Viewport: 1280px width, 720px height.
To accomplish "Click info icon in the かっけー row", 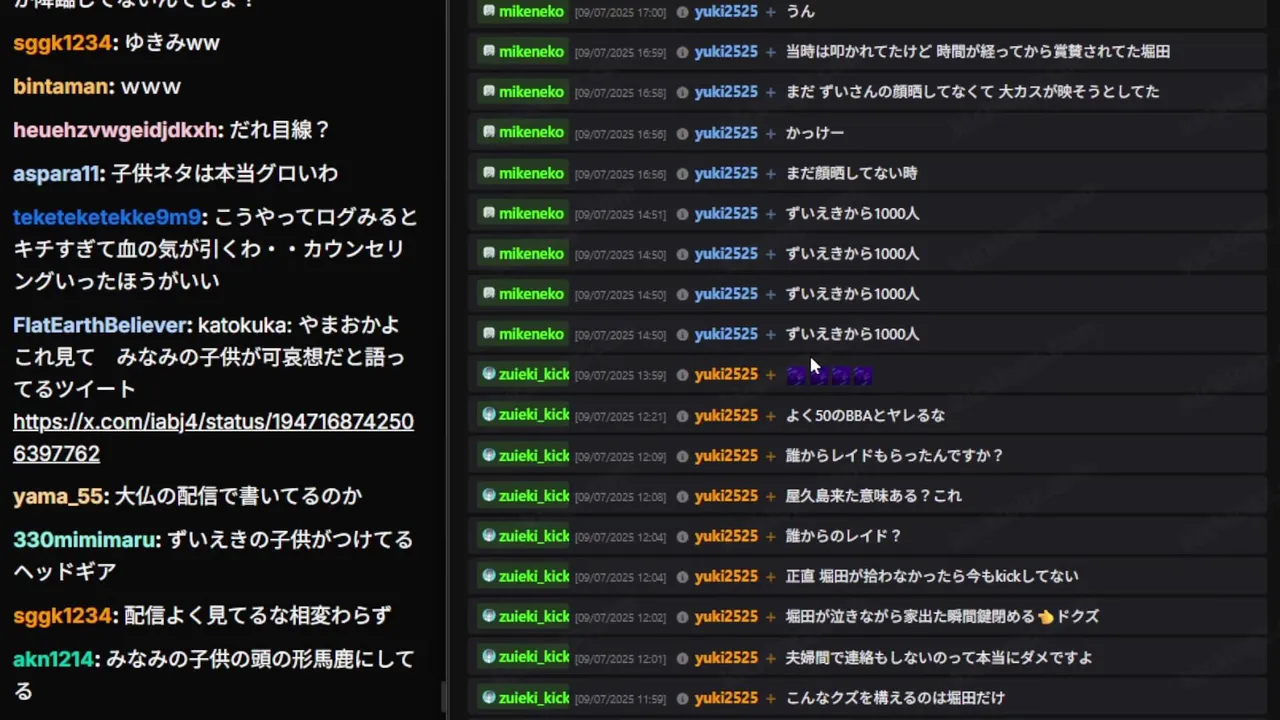I will coord(682,133).
